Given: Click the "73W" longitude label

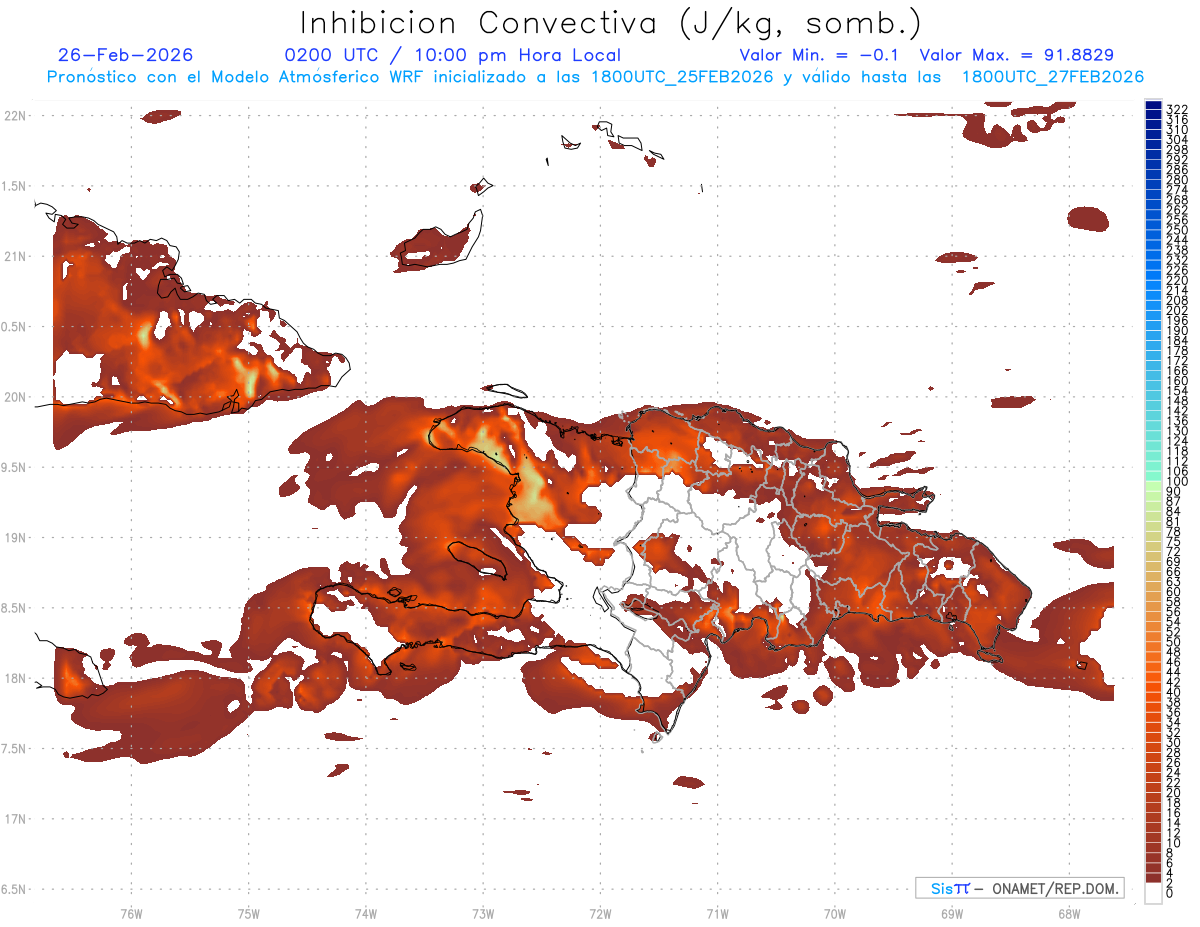Looking at the screenshot, I should (483, 913).
